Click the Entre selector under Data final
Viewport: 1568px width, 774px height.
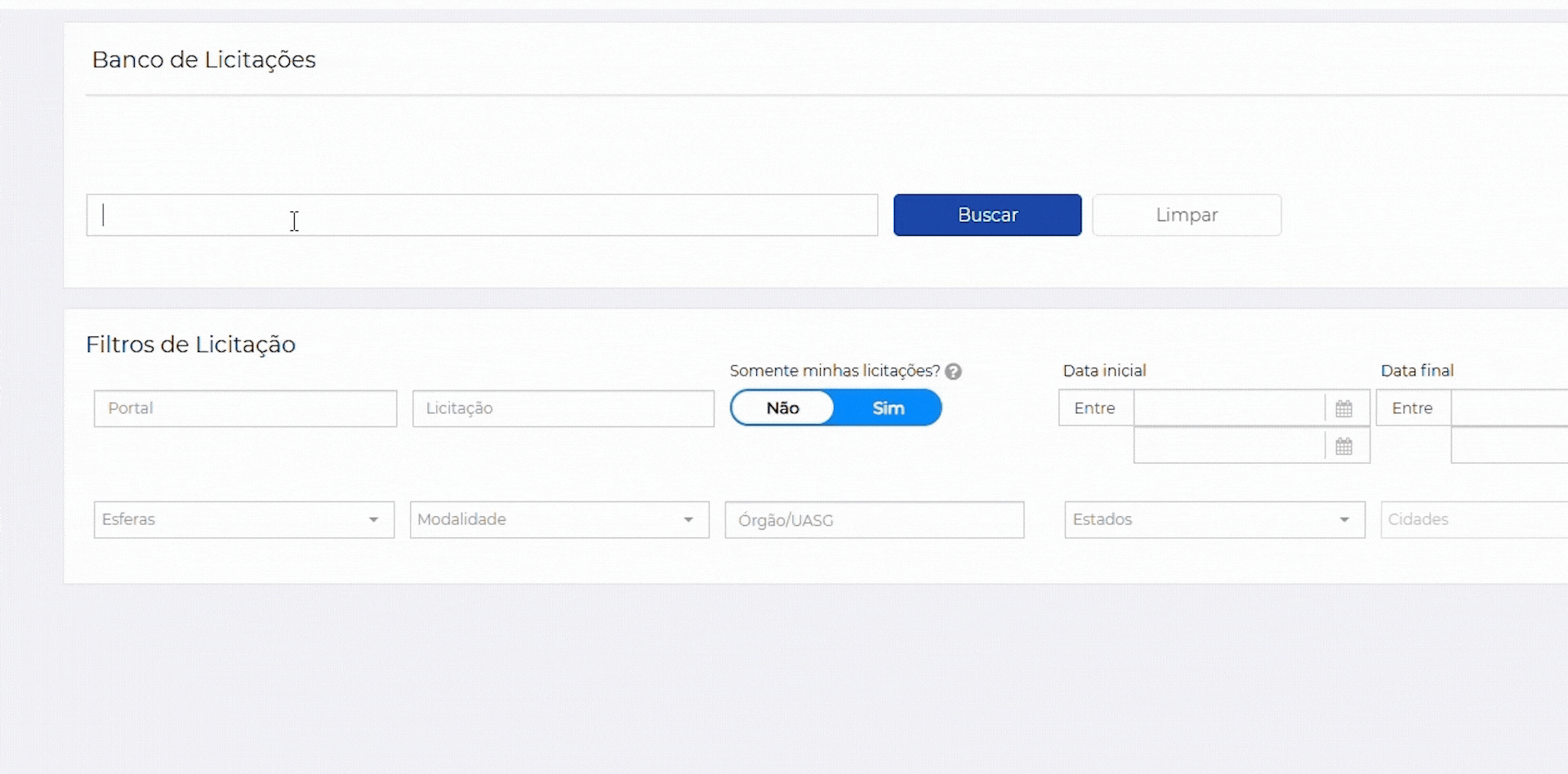point(1413,408)
